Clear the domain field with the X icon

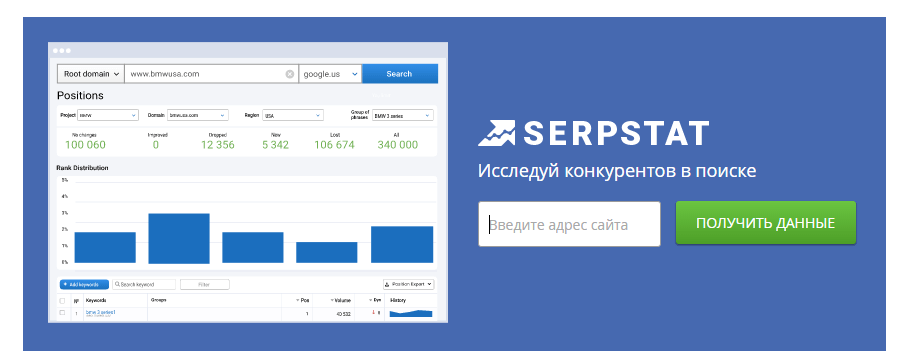tap(290, 74)
